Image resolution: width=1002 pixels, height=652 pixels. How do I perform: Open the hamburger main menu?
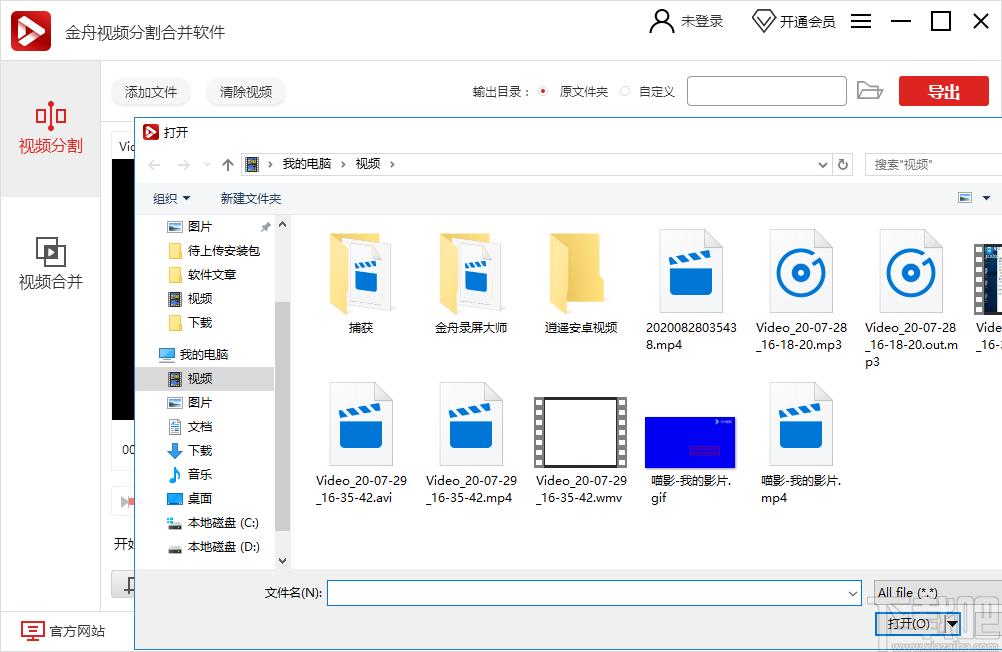[x=861, y=21]
